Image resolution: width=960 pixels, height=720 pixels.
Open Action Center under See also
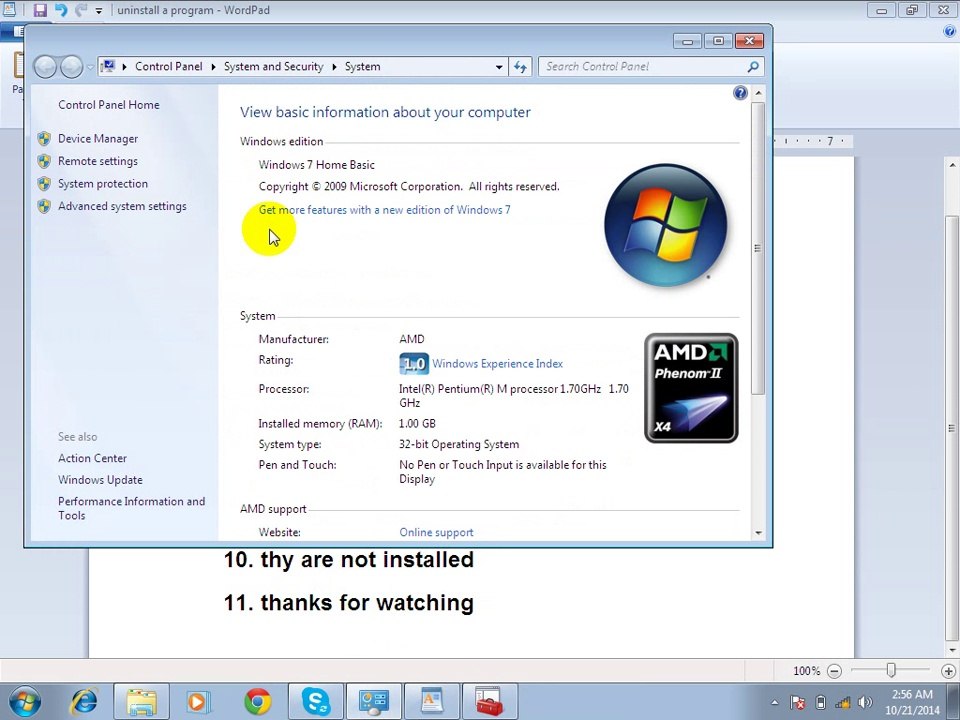tap(92, 459)
